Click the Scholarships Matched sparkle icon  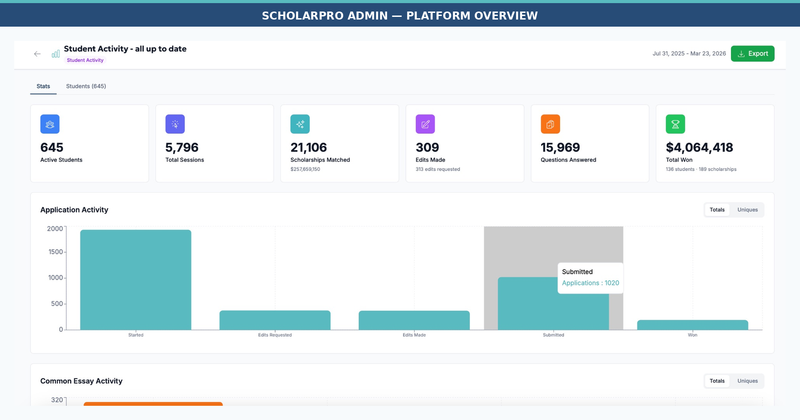(x=300, y=124)
